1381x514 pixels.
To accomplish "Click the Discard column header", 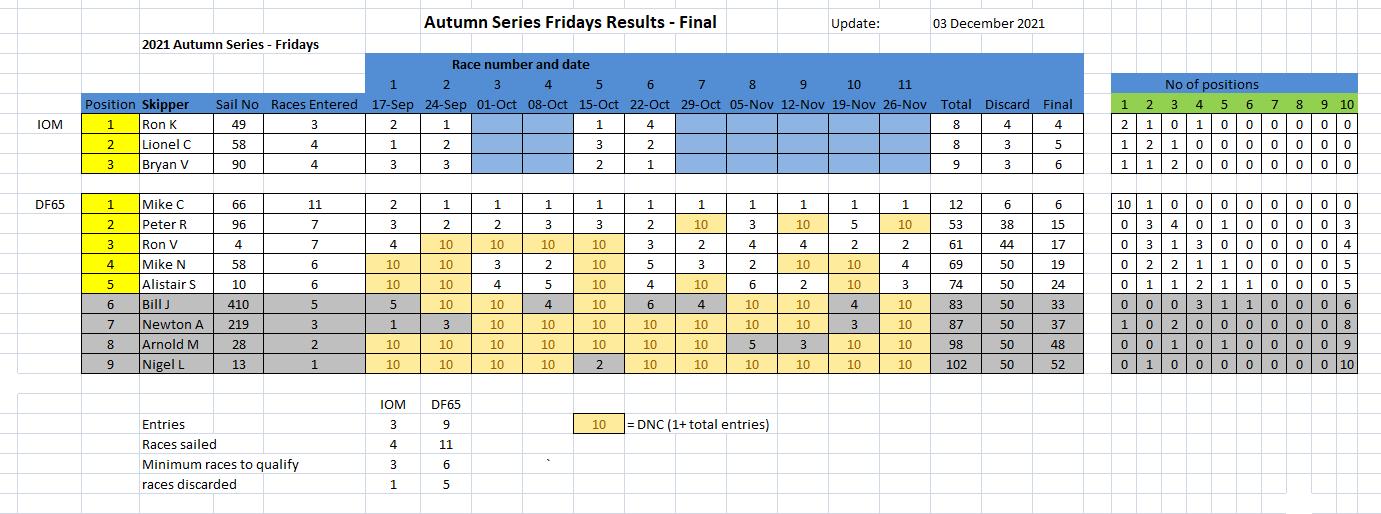I will click(1006, 104).
